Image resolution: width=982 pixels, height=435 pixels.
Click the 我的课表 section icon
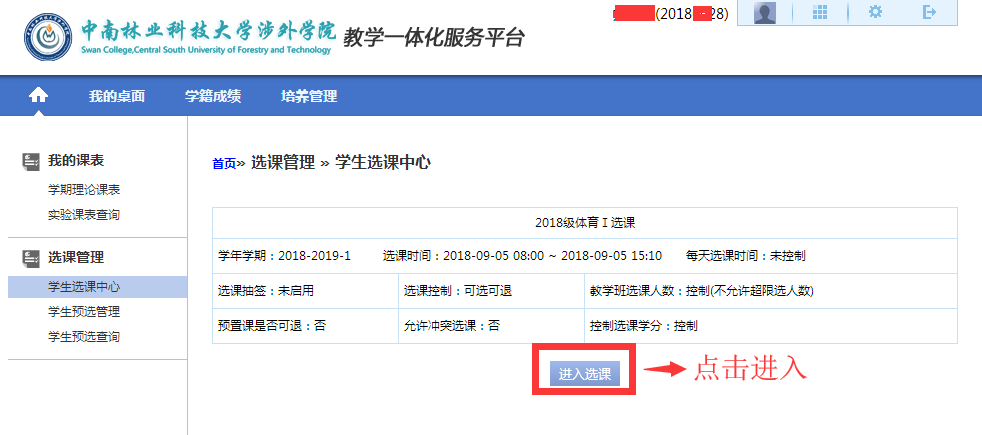coord(31,161)
